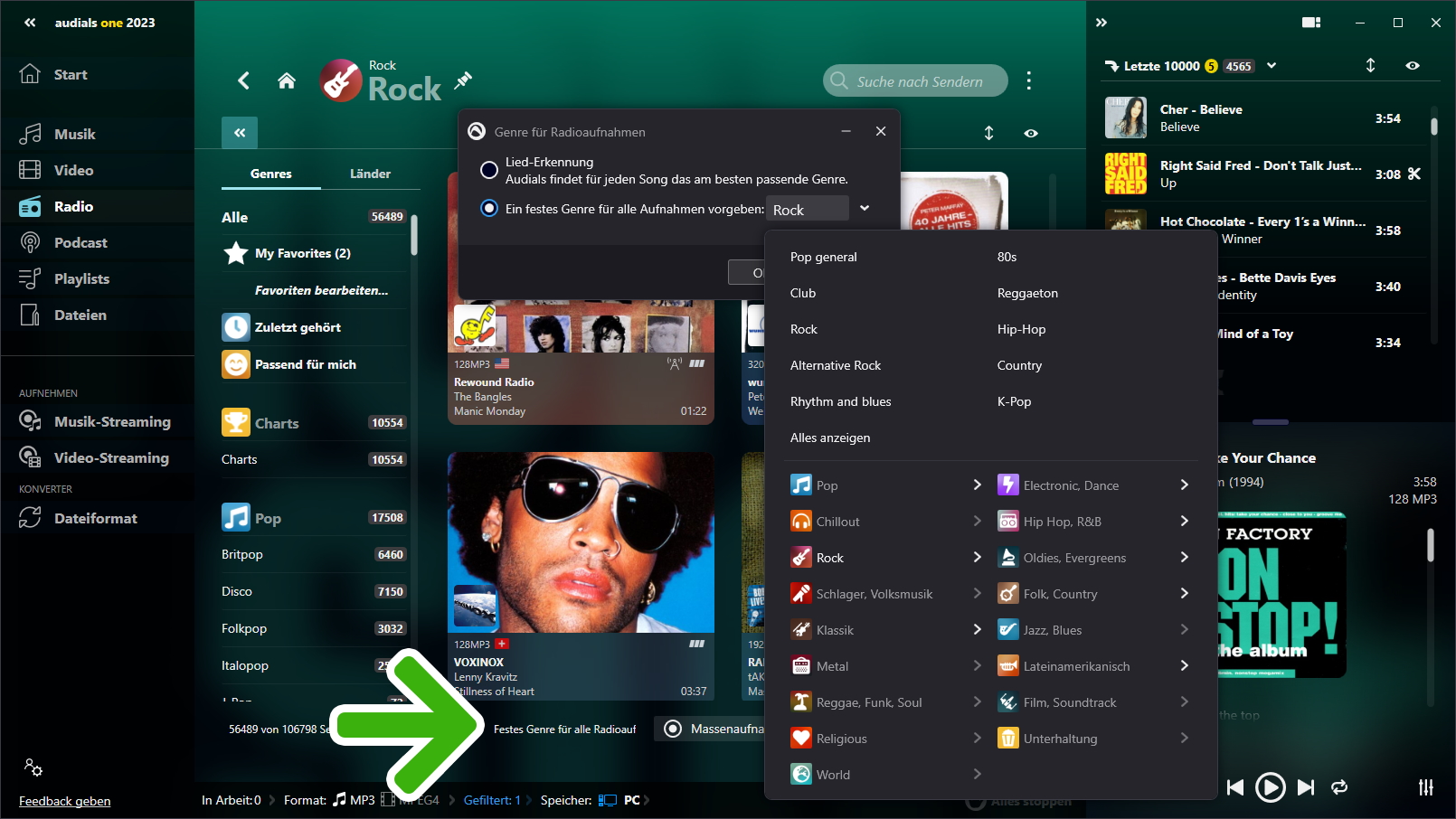Expand the Pop genre submenu
Image resolution: width=1456 pixels, height=819 pixels.
(977, 485)
